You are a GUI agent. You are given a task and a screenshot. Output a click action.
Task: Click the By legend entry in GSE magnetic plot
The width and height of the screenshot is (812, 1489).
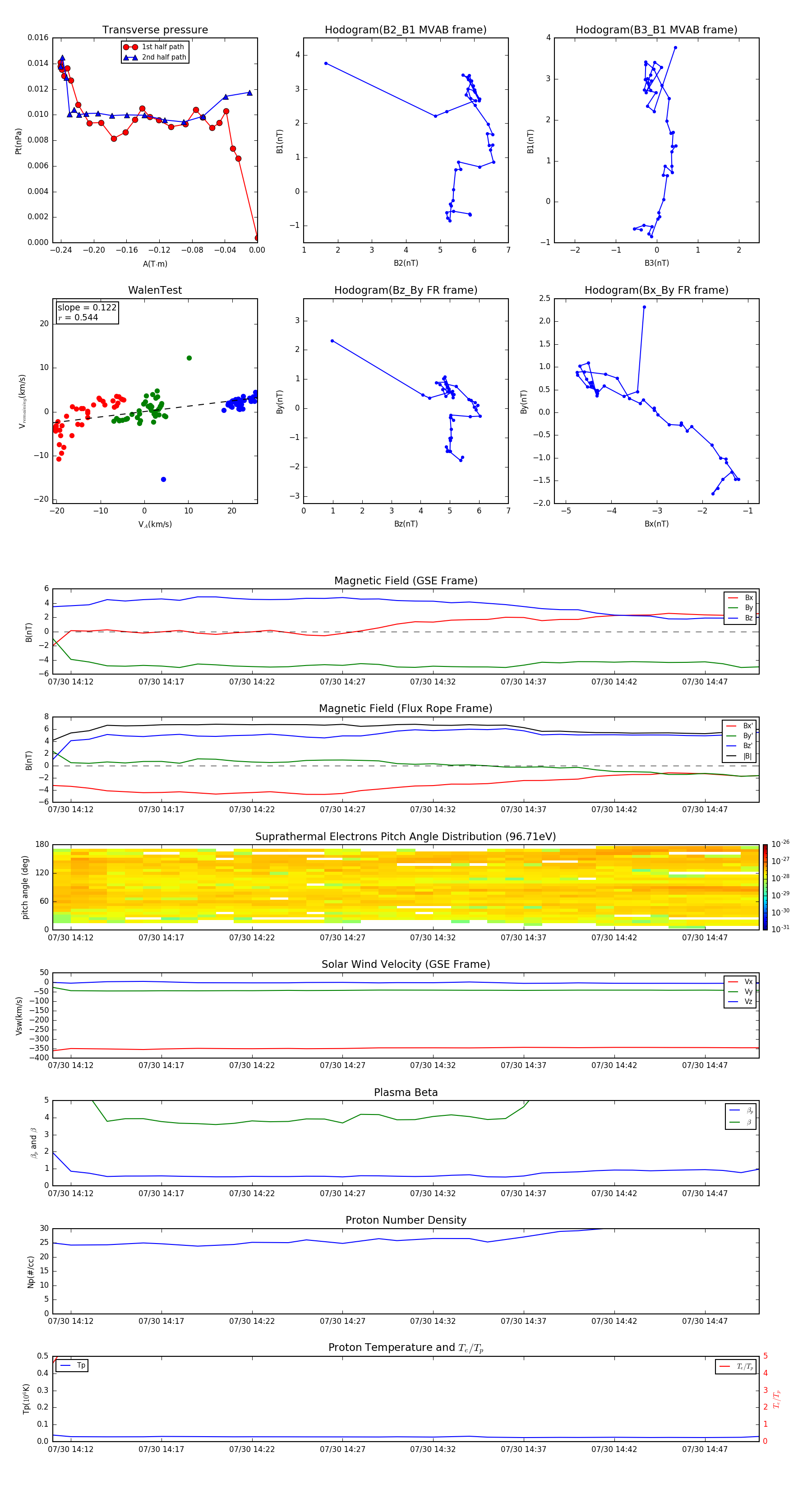(740, 608)
